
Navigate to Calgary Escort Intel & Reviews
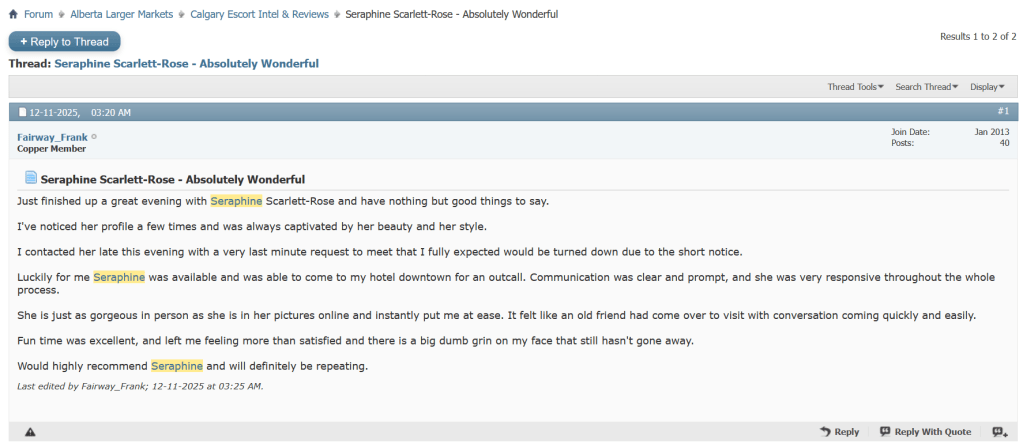(x=260, y=14)
